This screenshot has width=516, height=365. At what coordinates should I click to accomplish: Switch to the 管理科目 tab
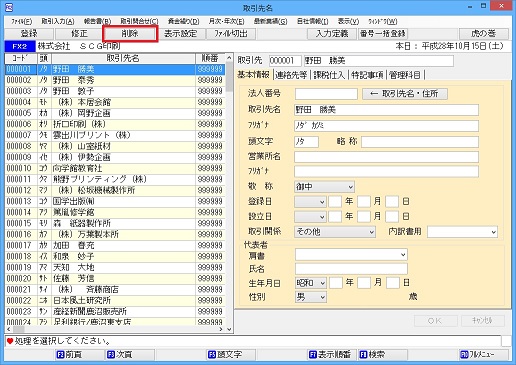[405, 75]
